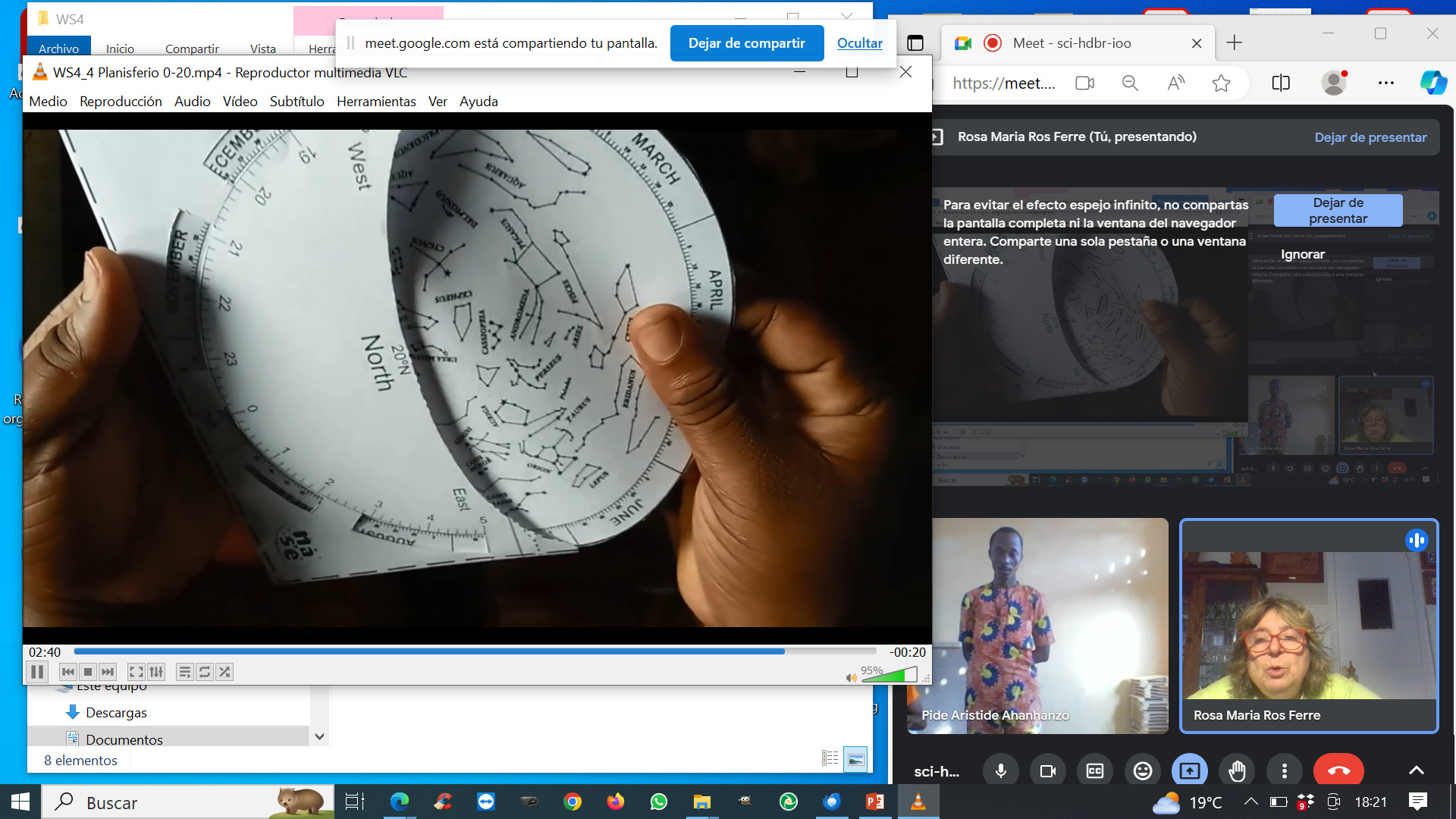Viewport: 1456px width, 819px height.
Task: Raise hand in Meet
Action: pos(1237,771)
